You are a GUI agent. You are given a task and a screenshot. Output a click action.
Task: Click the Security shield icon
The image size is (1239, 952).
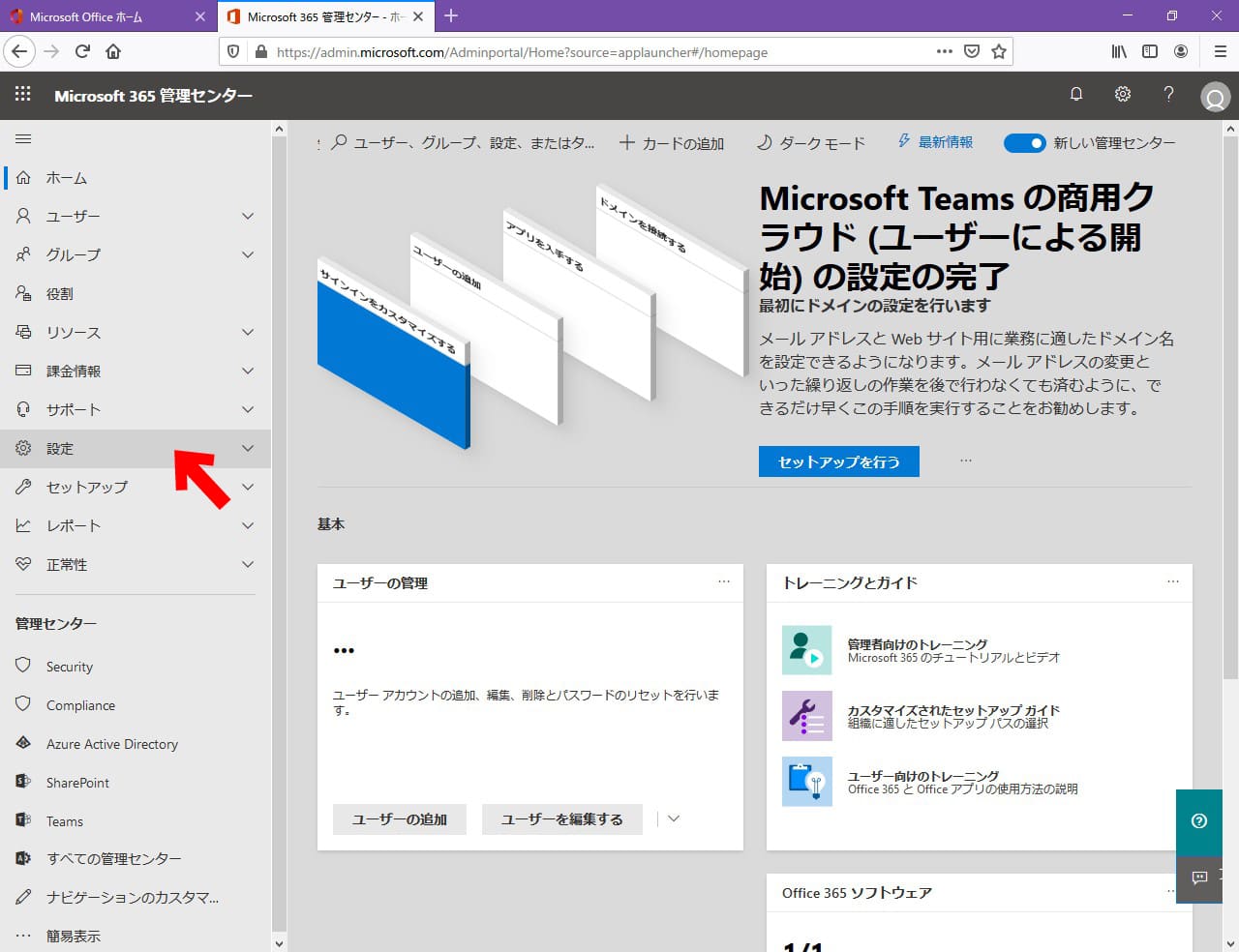tap(23, 666)
